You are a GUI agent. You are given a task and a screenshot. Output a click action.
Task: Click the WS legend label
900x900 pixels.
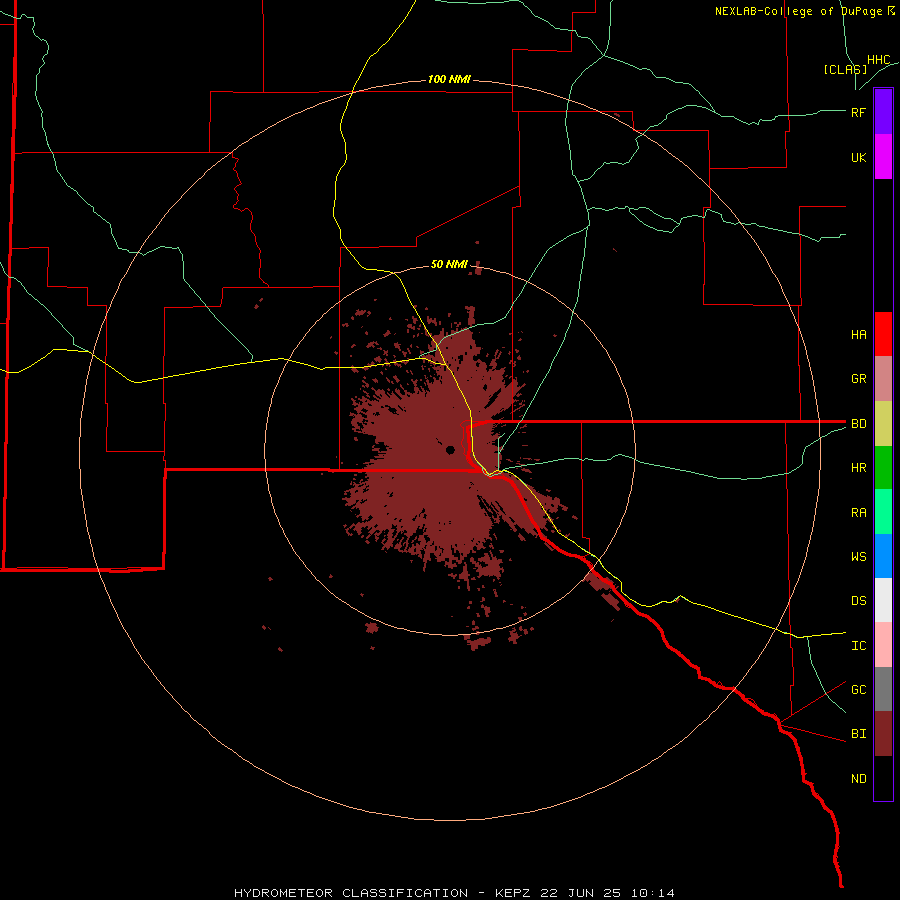(x=858, y=557)
